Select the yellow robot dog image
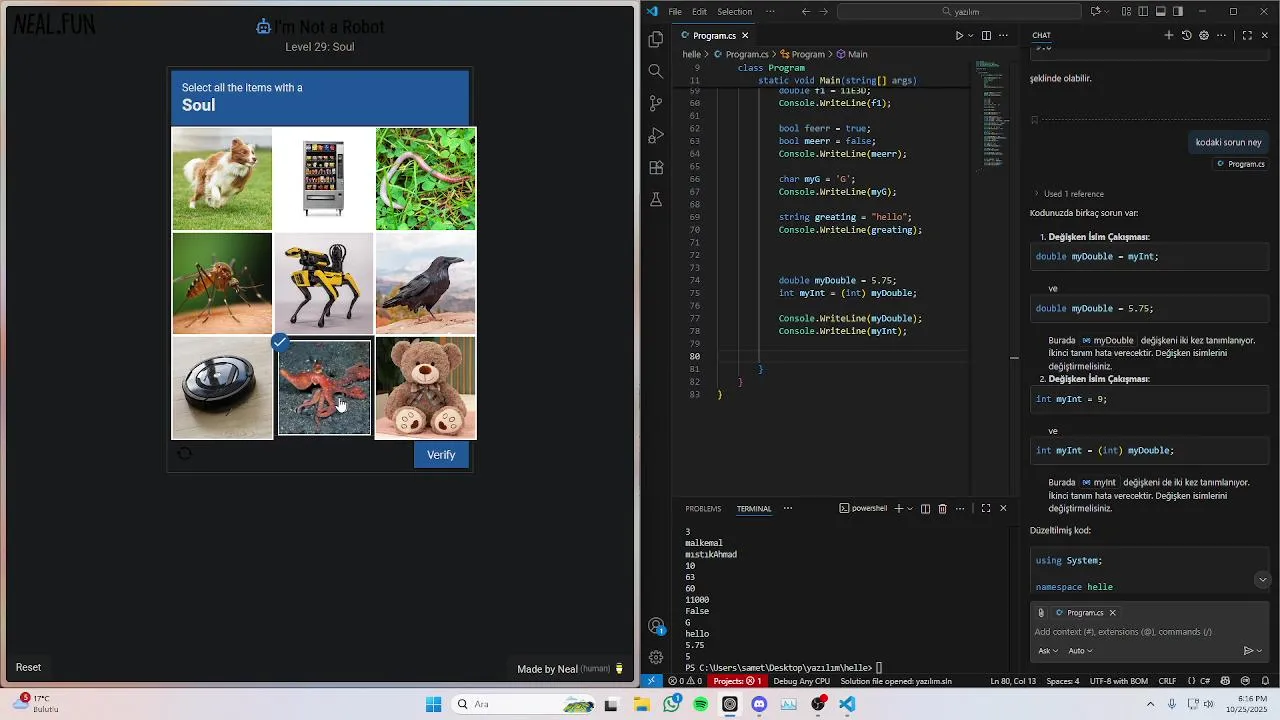 tap(324, 283)
